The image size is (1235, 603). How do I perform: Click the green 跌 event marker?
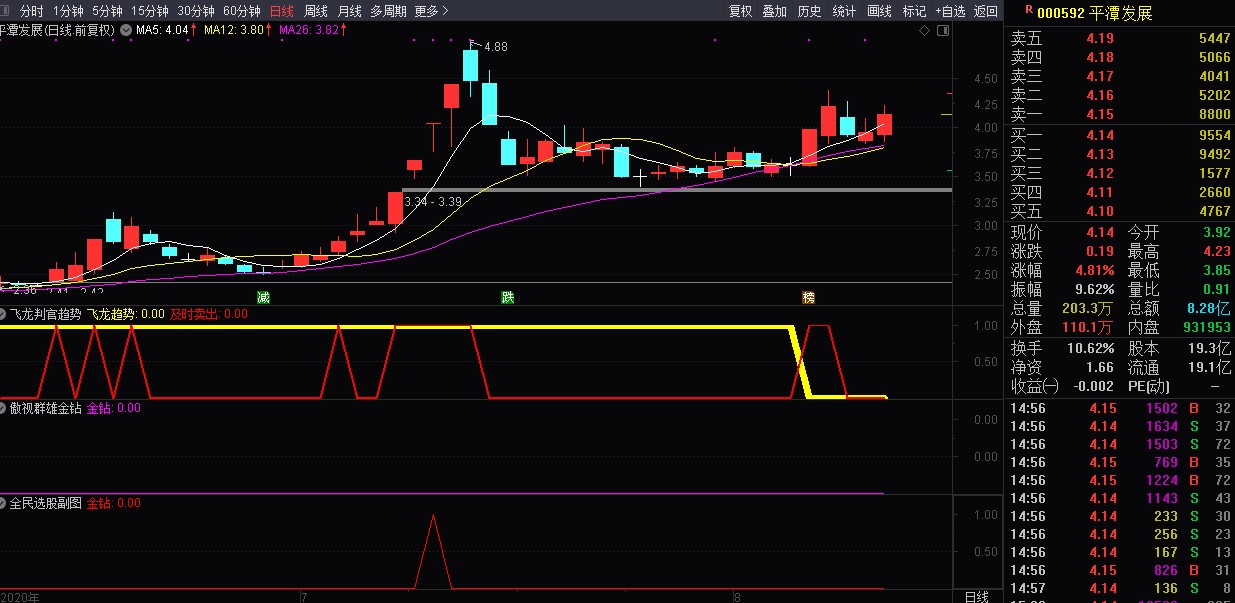508,297
